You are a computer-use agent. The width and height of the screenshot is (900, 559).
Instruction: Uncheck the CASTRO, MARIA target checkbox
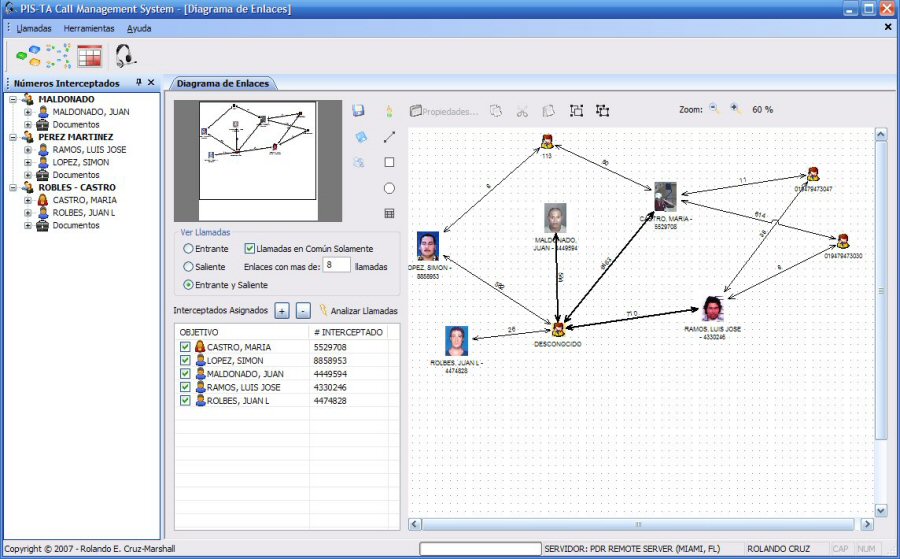pyautogui.click(x=185, y=347)
